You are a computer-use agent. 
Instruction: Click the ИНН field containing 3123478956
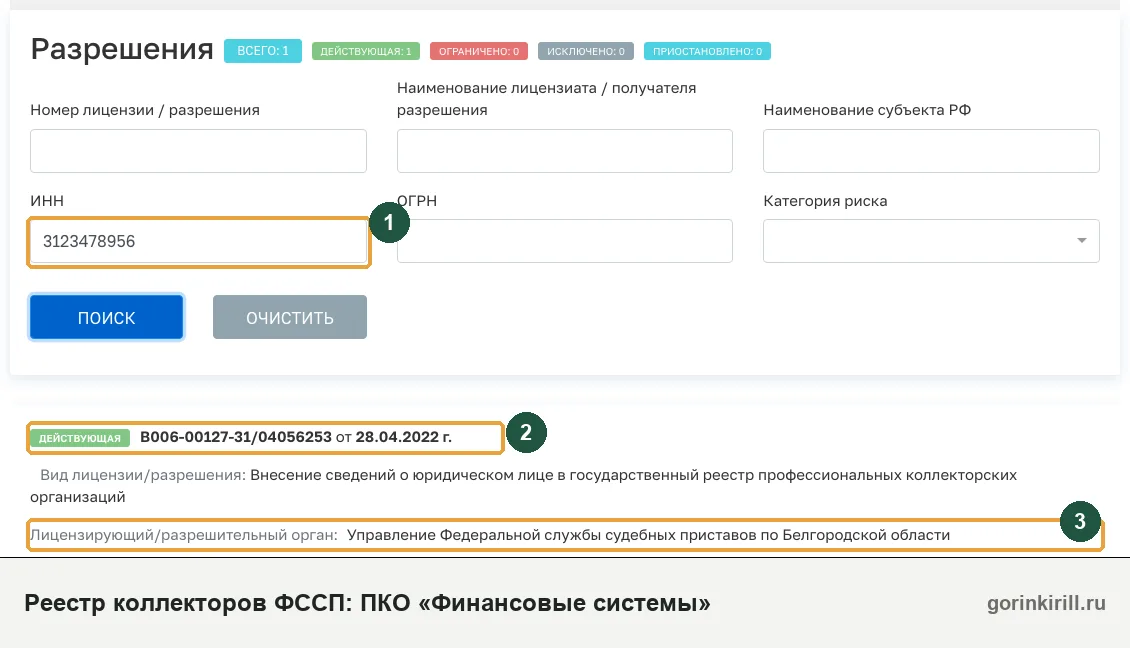pyautogui.click(x=198, y=241)
